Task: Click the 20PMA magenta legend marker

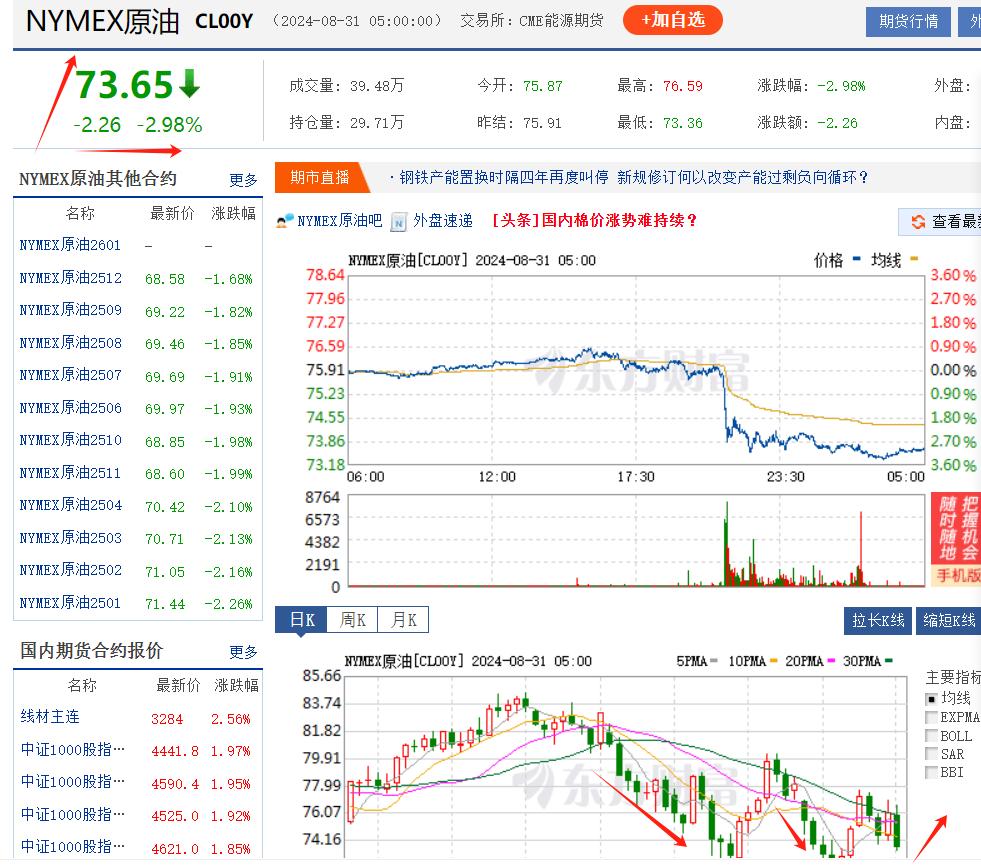Action: (x=831, y=661)
